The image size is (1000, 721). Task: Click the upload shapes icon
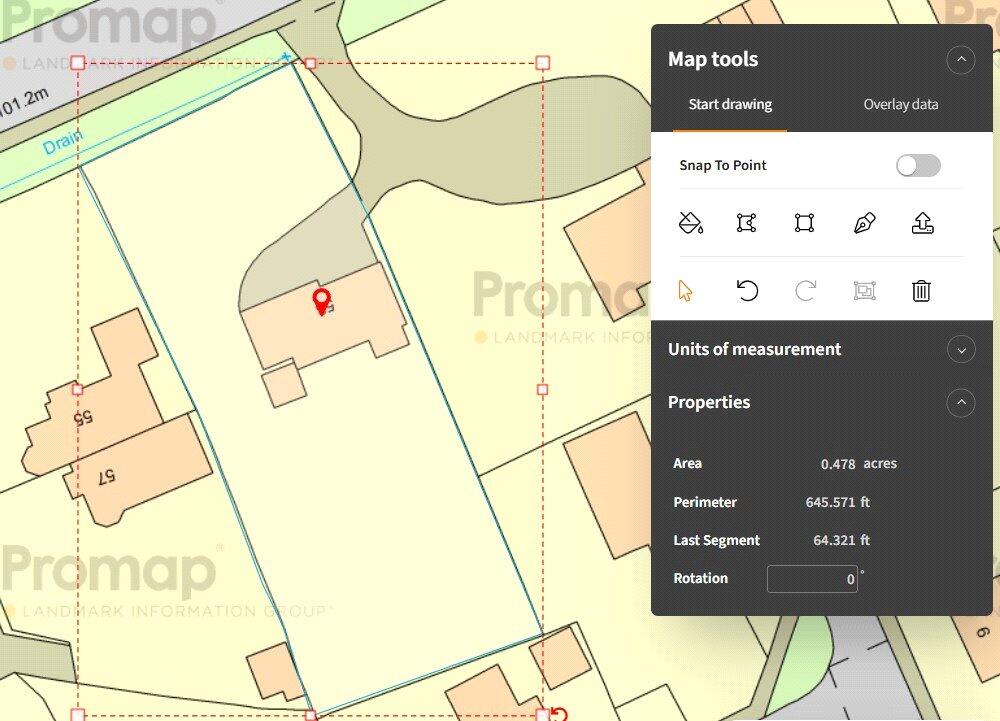[921, 223]
